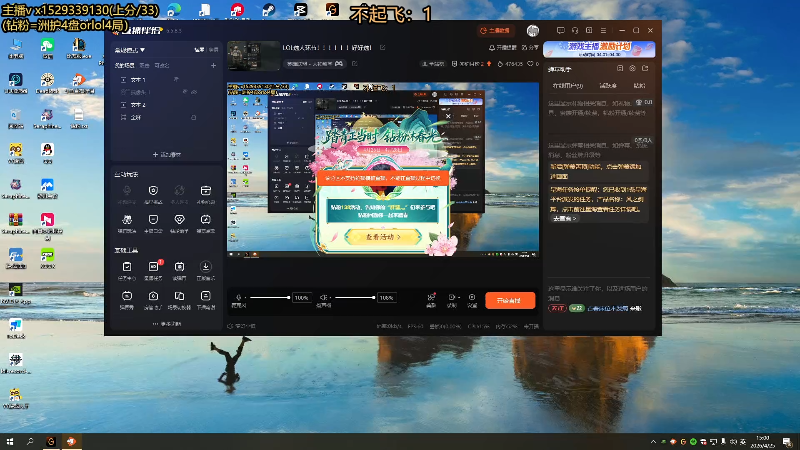The image size is (800, 450).
Task: Click the orange-outlined button in the title bar
Action: [x=495, y=31]
